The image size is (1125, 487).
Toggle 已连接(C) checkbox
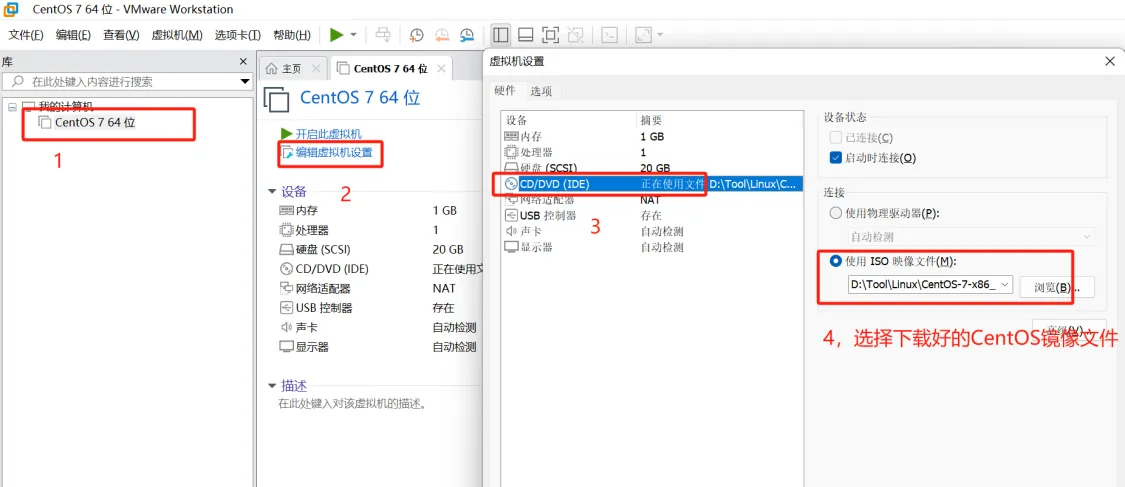point(835,138)
